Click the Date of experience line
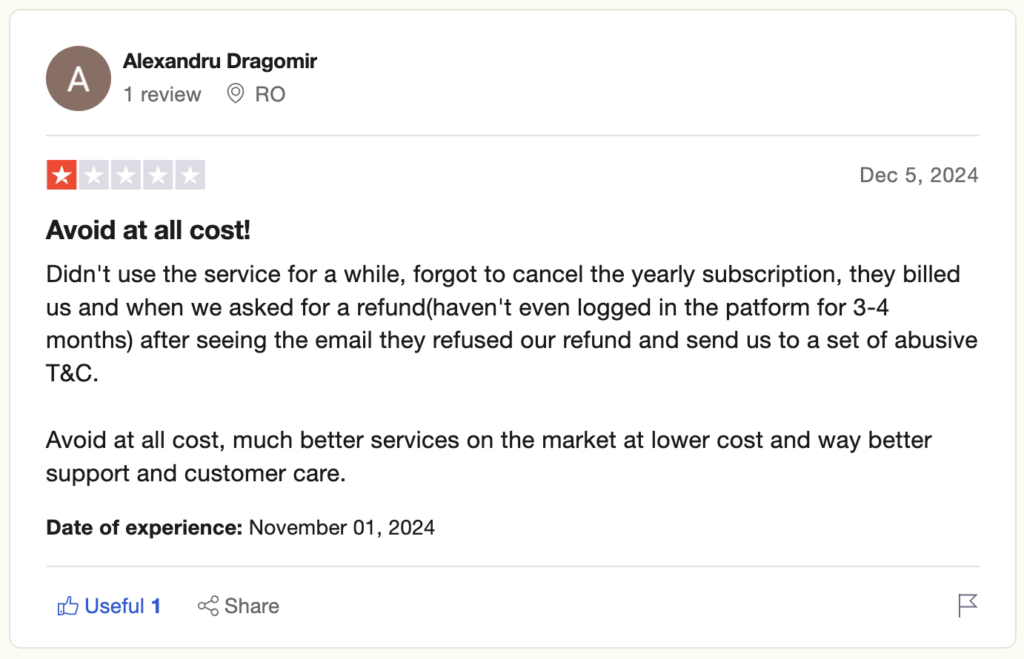 [240, 527]
